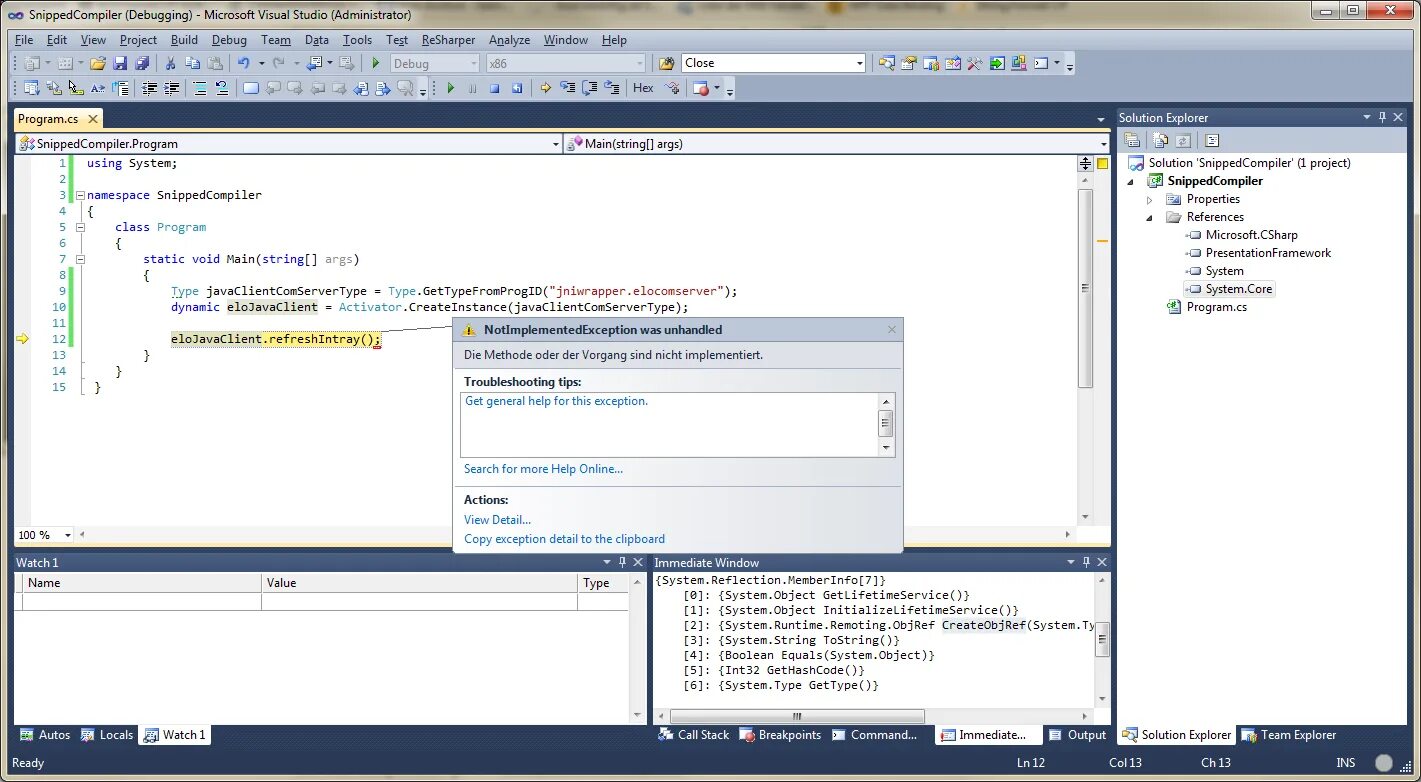Image resolution: width=1421 pixels, height=782 pixels.
Task: Open Solution Explorer from the top toolbar icon
Action: click(x=886, y=63)
